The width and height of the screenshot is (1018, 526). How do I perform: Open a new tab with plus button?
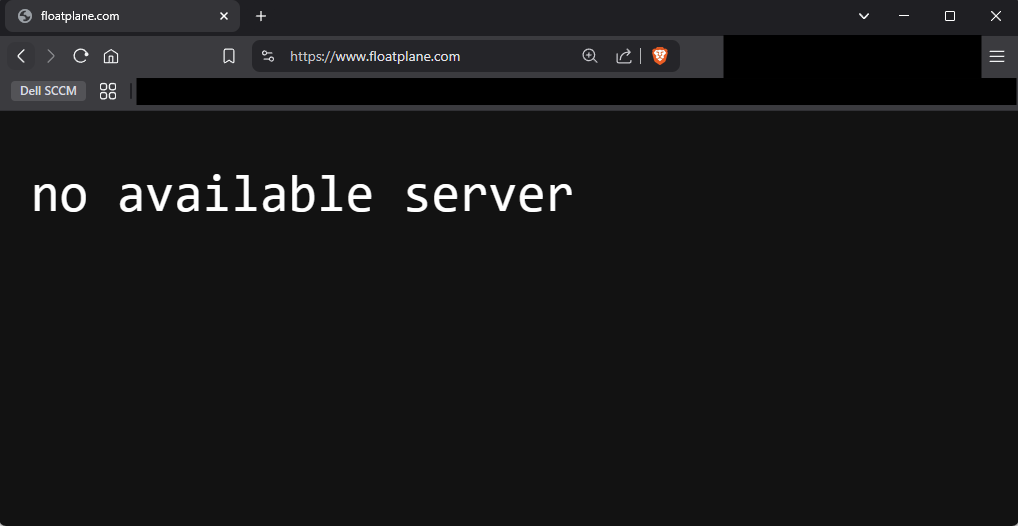click(x=261, y=16)
